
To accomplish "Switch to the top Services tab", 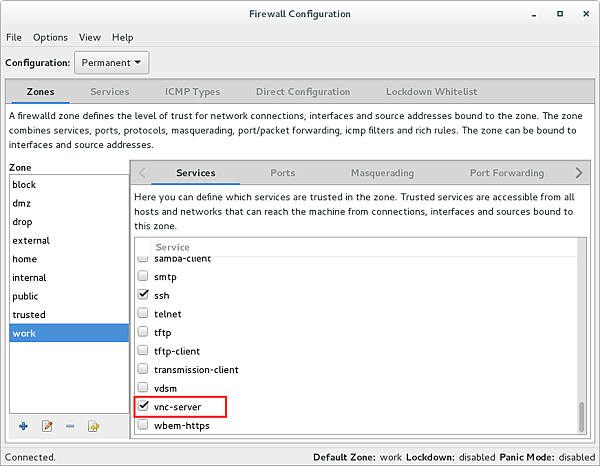I will coord(110,92).
